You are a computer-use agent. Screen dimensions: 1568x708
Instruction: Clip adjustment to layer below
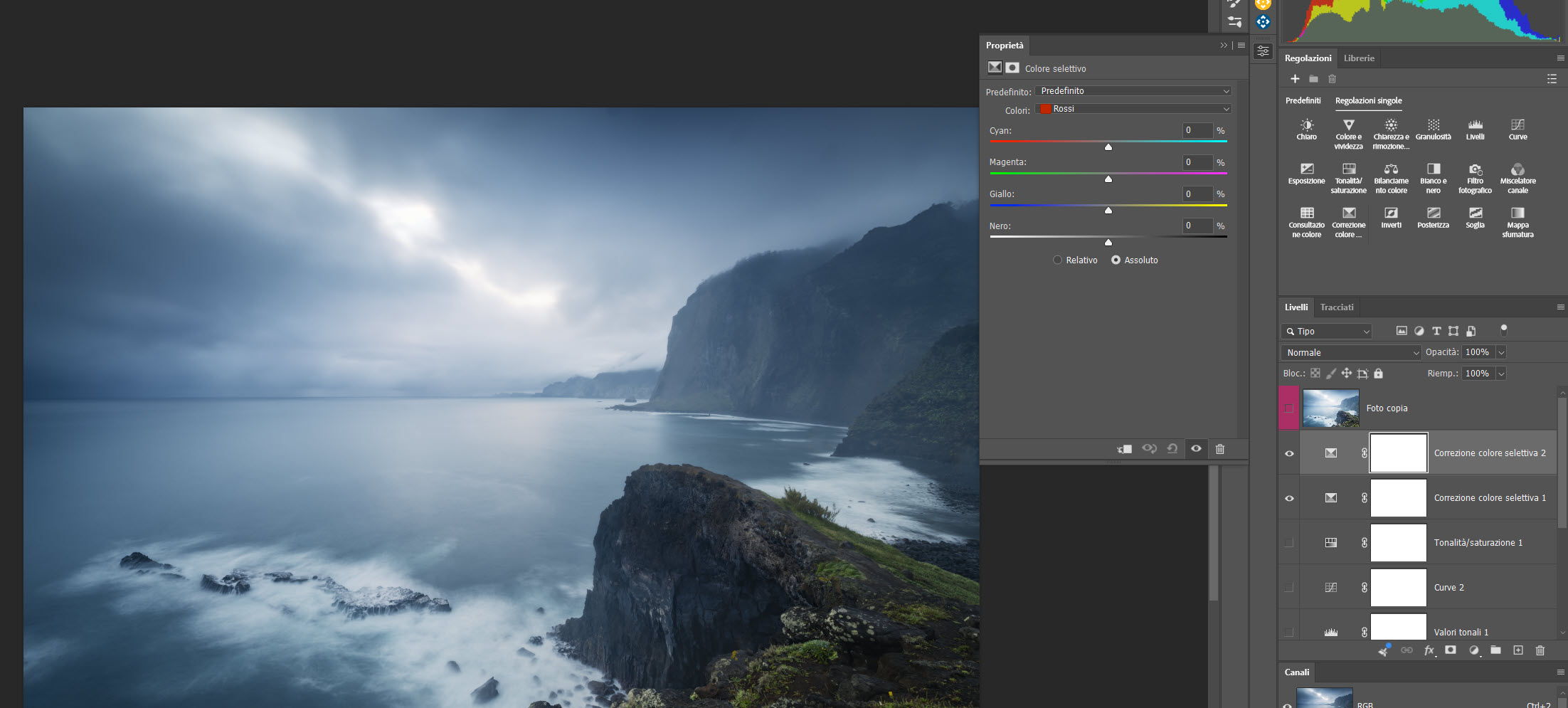coord(1124,449)
